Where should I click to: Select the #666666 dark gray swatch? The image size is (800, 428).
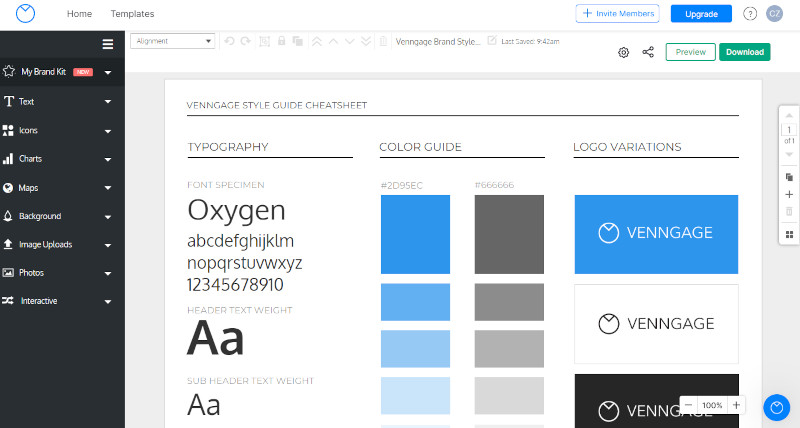pyautogui.click(x=509, y=234)
